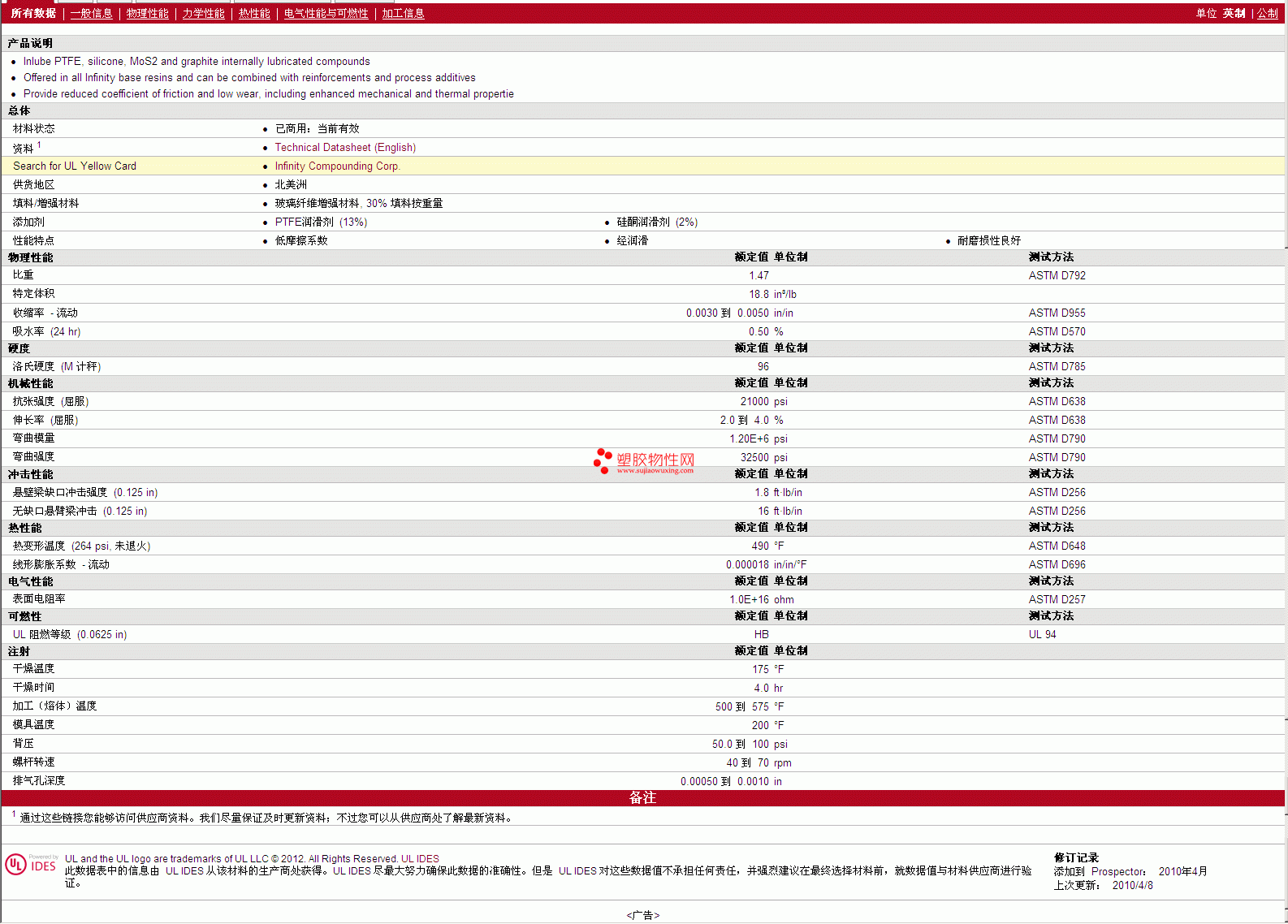1288x924 pixels.
Task: Click the UL 94 test method
Action: pyautogui.click(x=1042, y=635)
